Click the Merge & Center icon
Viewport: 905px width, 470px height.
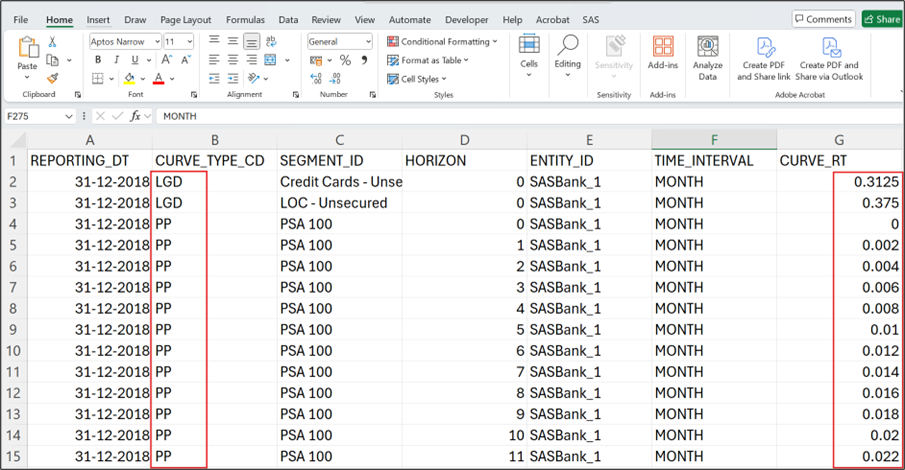tap(270, 59)
